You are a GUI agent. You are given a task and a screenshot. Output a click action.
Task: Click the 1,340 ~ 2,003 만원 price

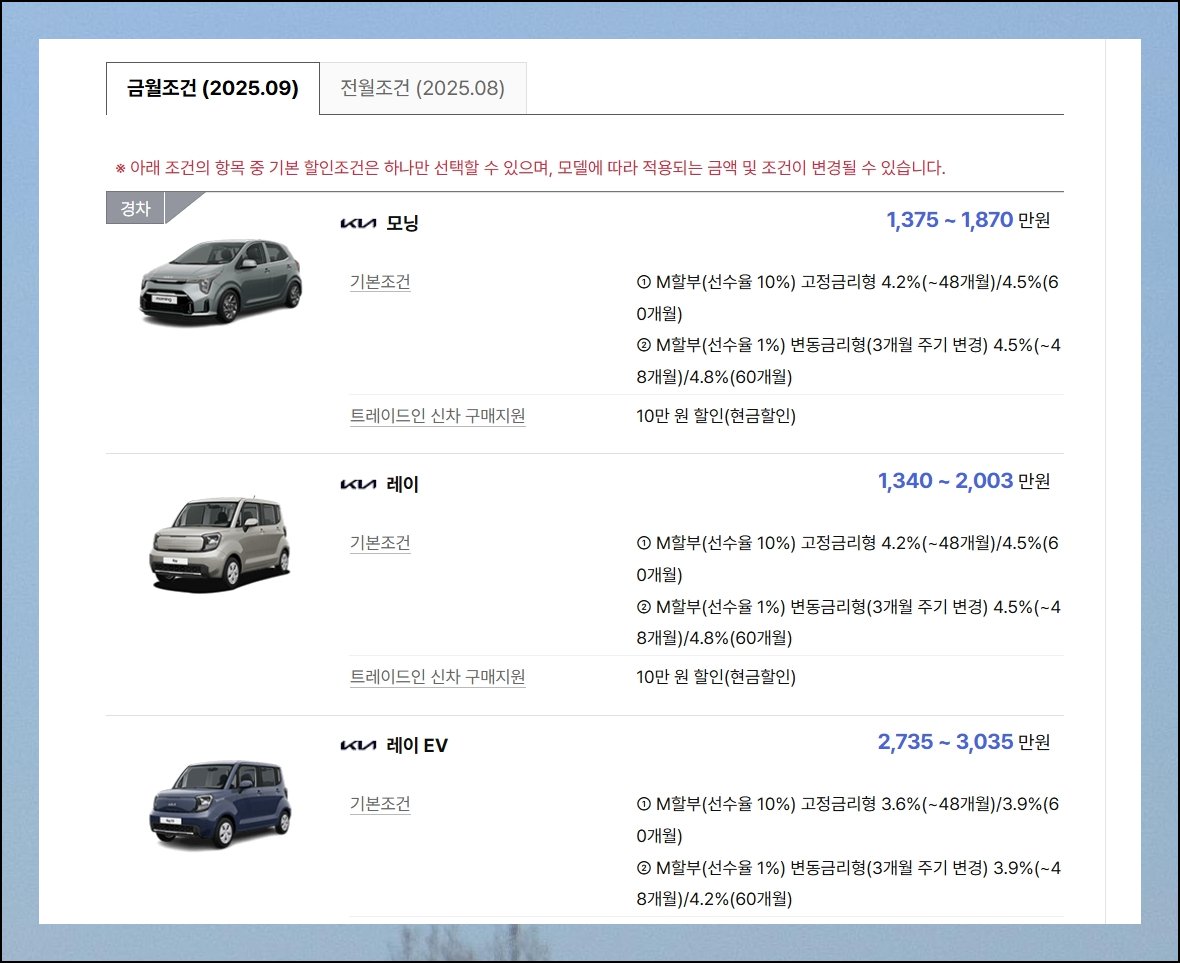[964, 481]
